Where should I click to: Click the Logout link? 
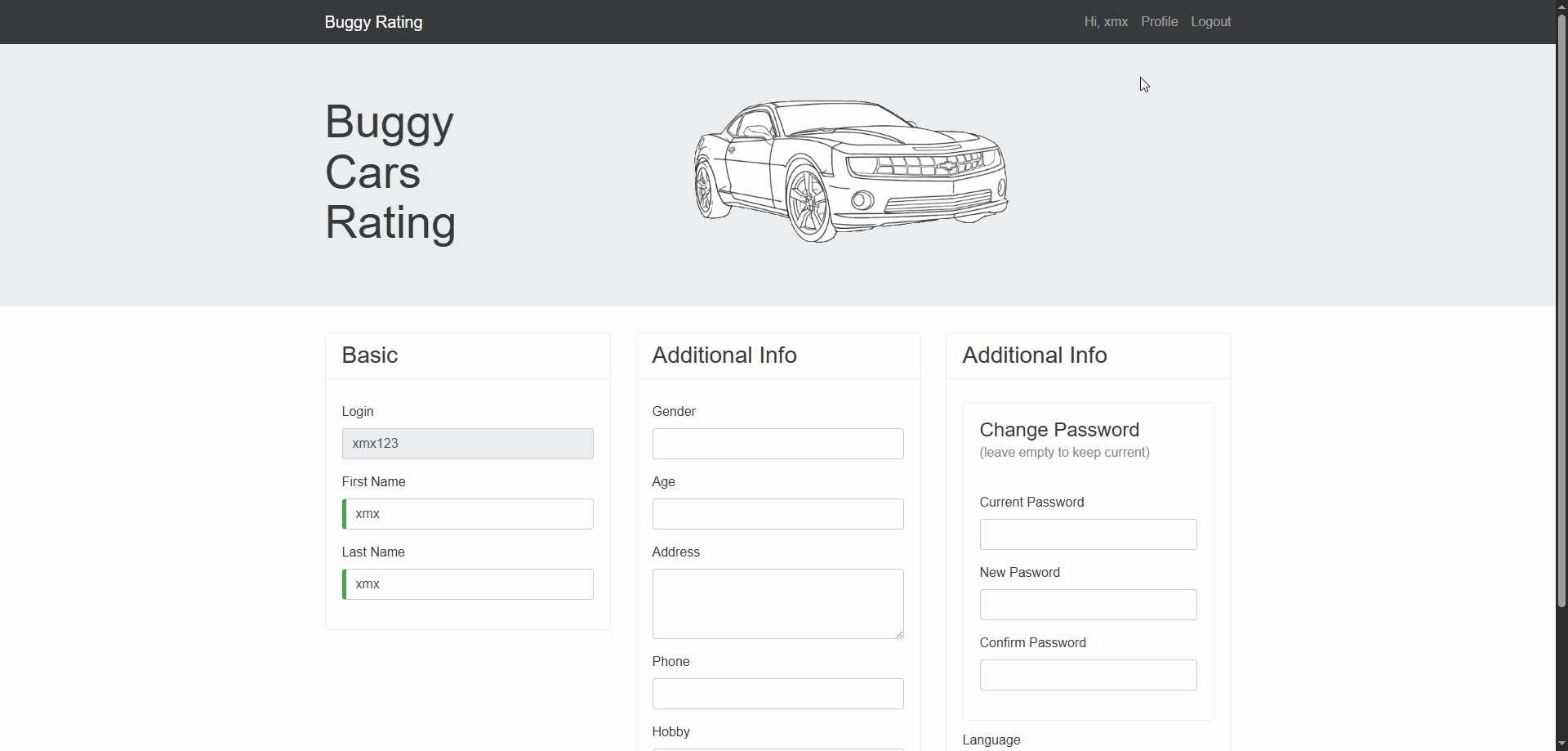(1210, 22)
